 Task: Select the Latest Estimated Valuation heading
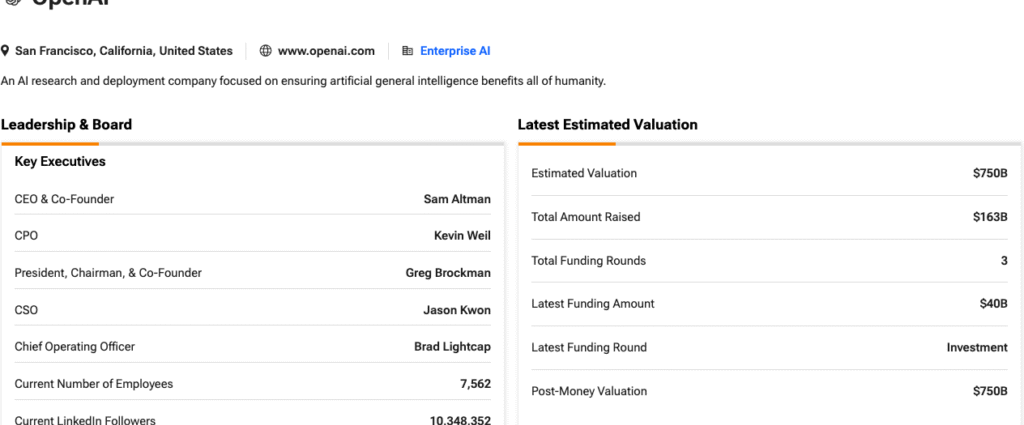point(607,125)
